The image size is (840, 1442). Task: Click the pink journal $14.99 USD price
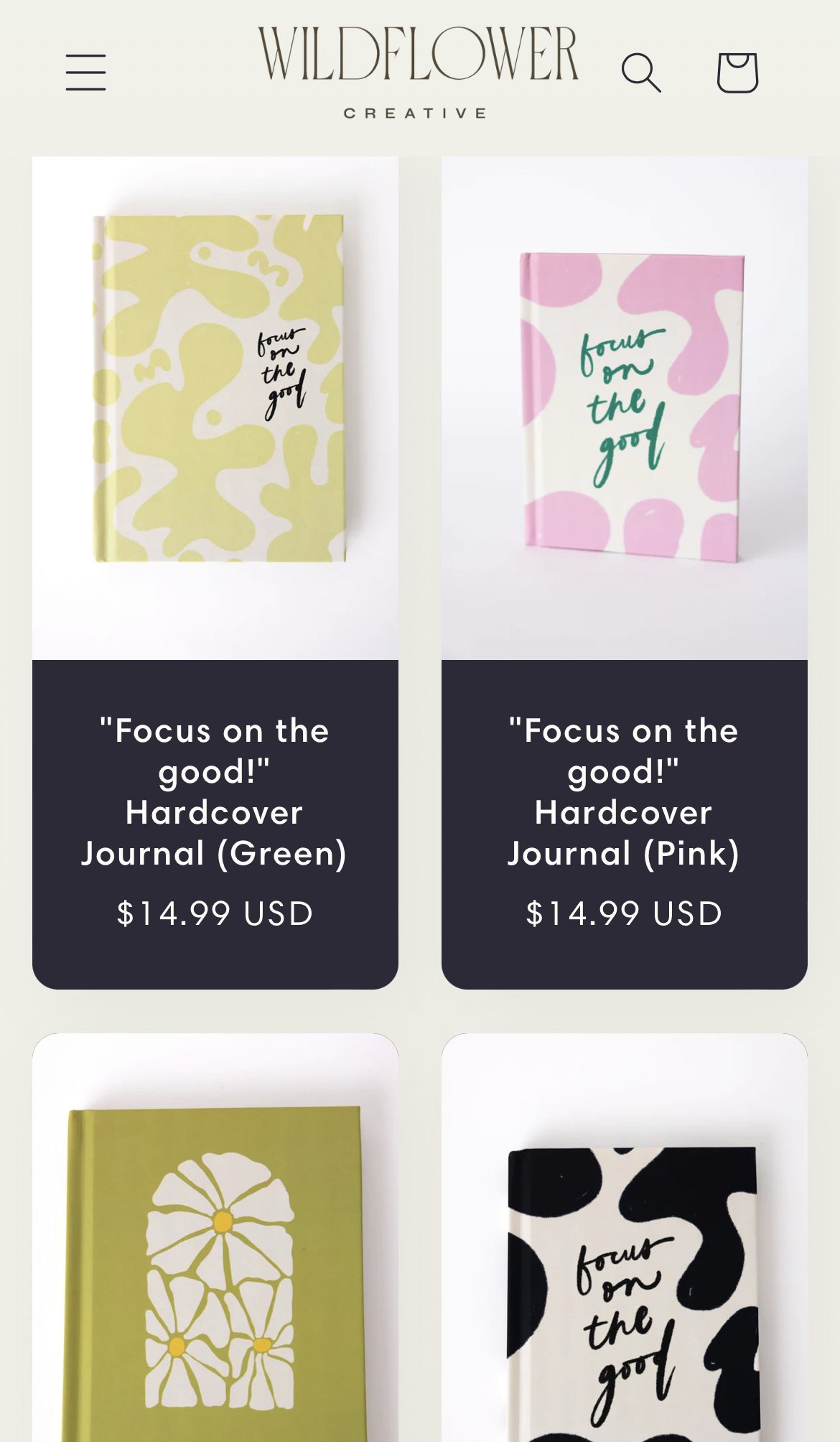(x=624, y=913)
